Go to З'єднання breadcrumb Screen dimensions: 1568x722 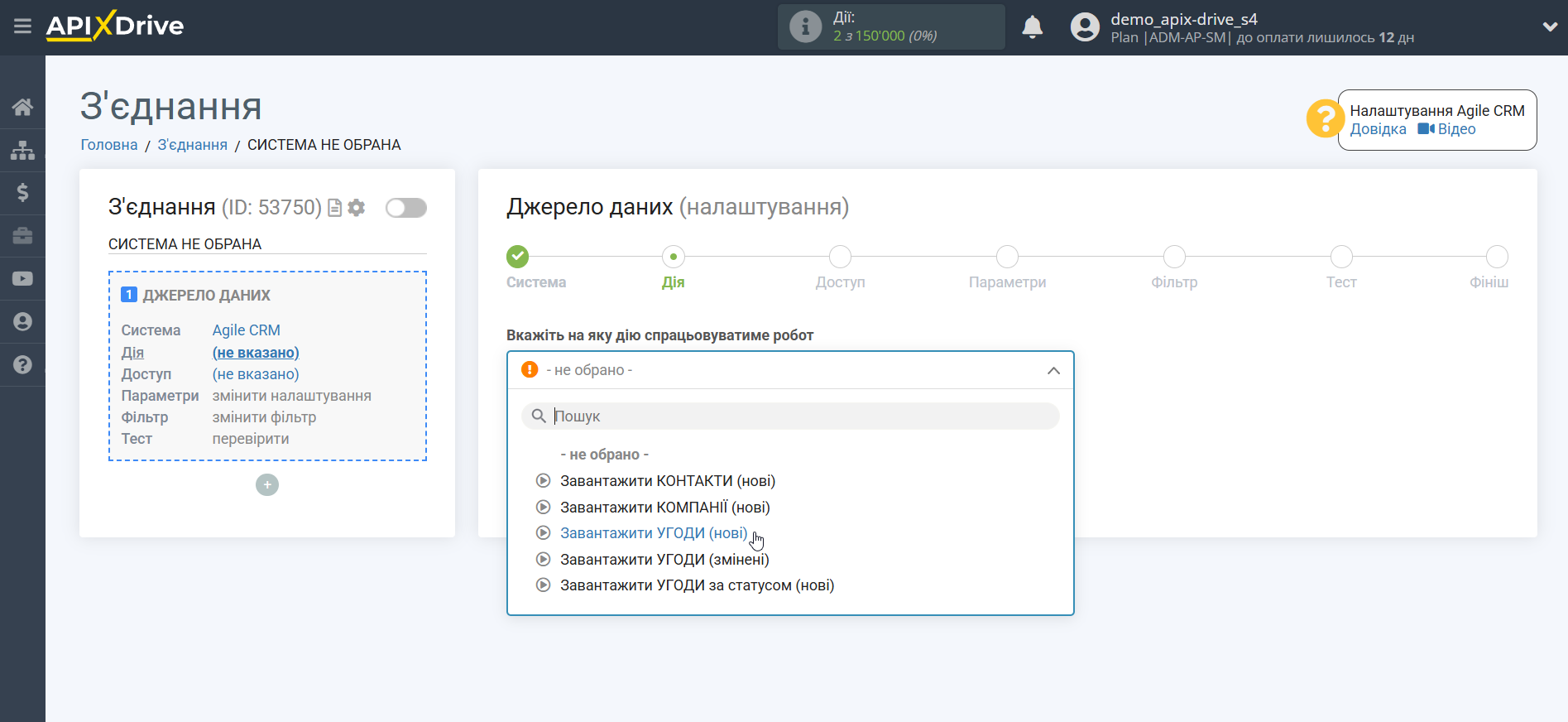point(193,145)
